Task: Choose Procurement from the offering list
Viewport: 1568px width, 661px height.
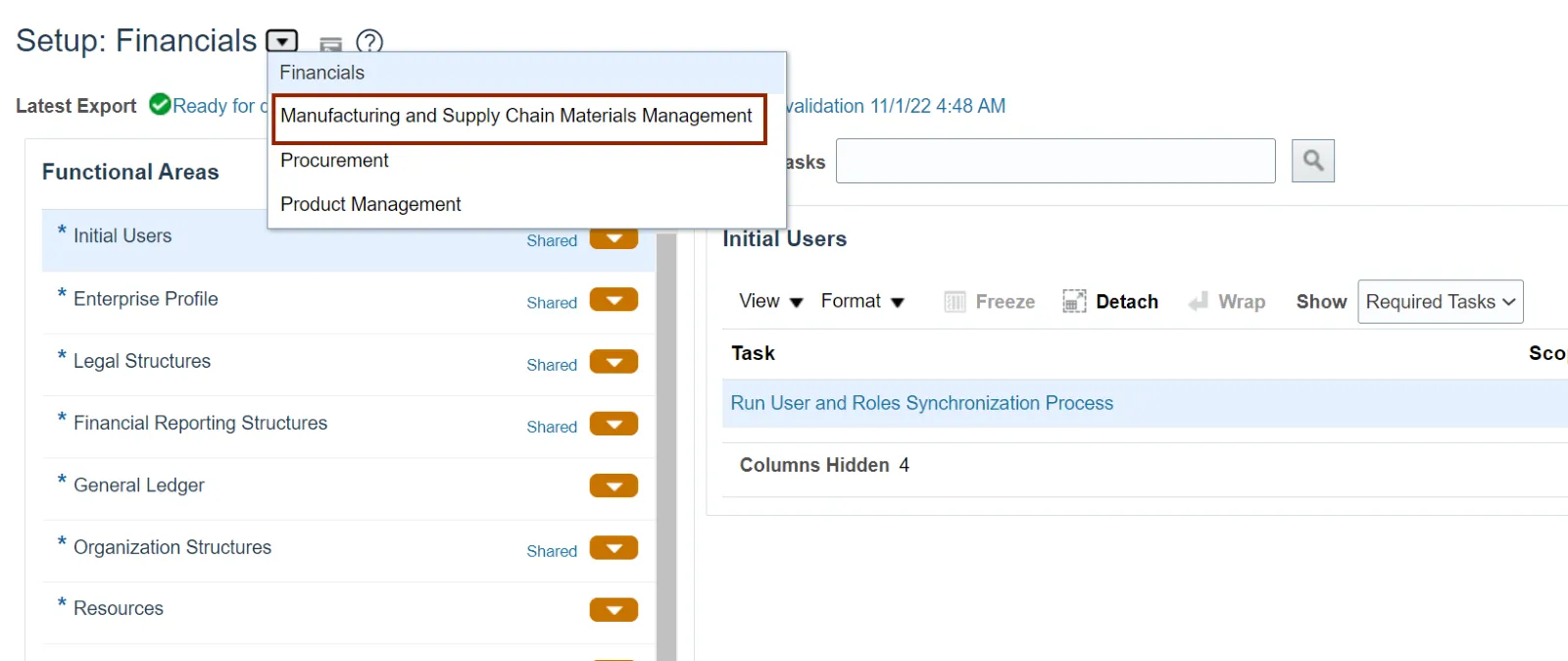Action: pos(334,160)
